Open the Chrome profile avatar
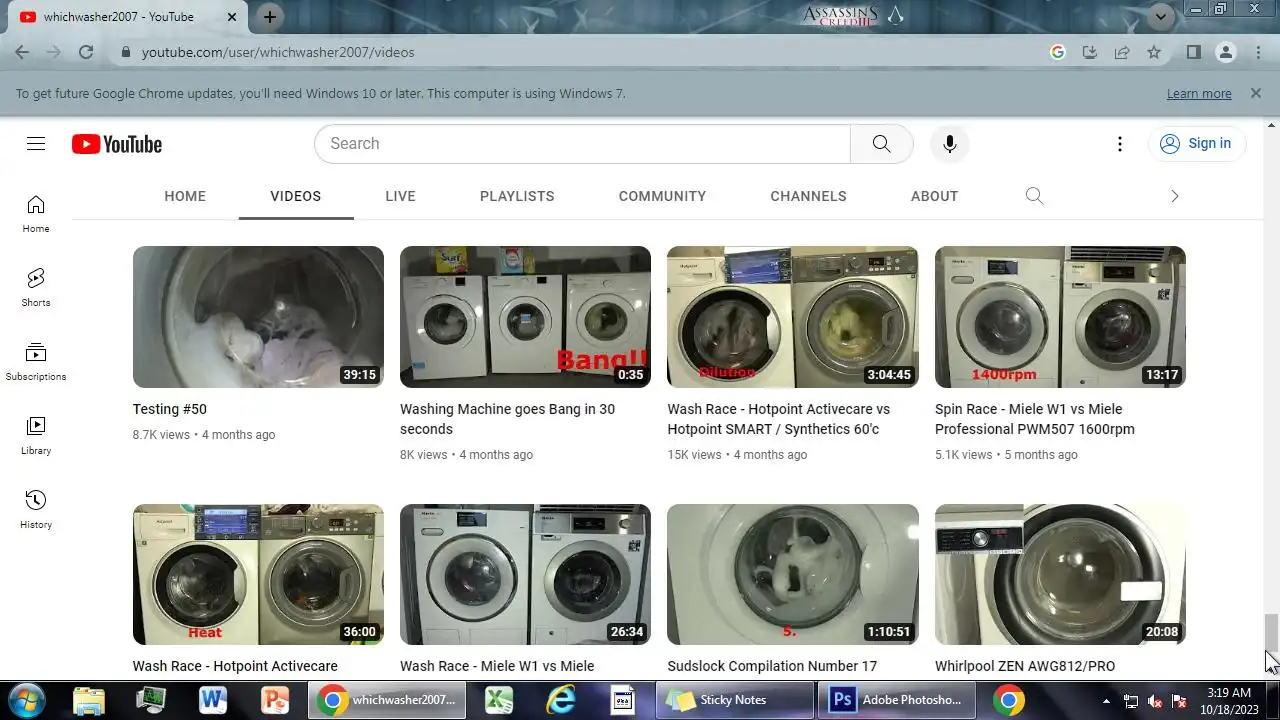 [x=1225, y=52]
